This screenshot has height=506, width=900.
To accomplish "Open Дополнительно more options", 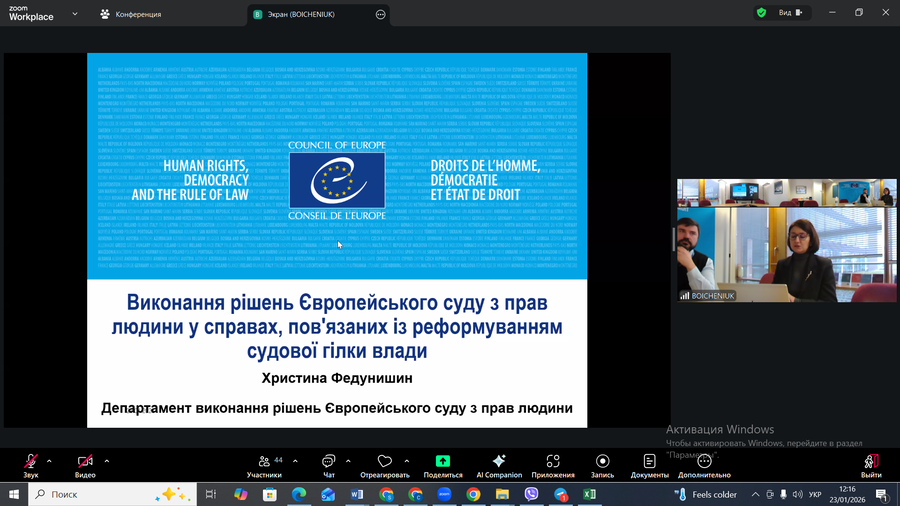I will [x=704, y=462].
